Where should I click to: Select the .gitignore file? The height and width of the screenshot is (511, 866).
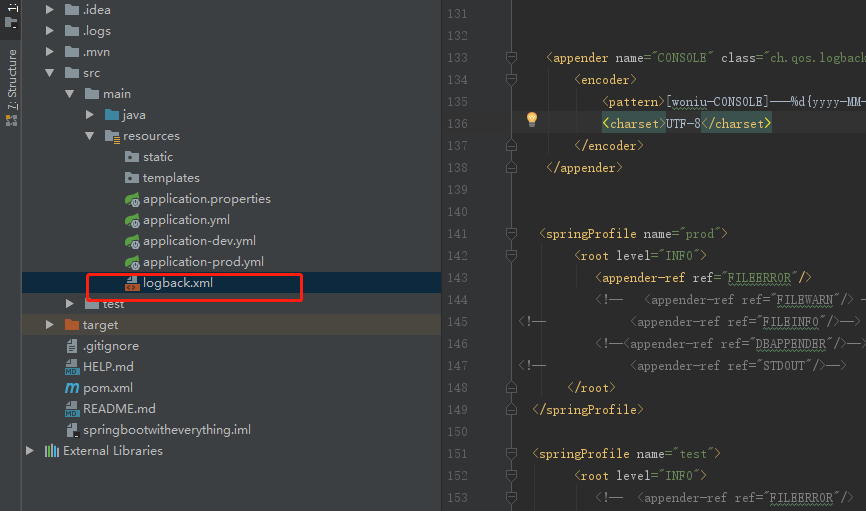coord(110,346)
